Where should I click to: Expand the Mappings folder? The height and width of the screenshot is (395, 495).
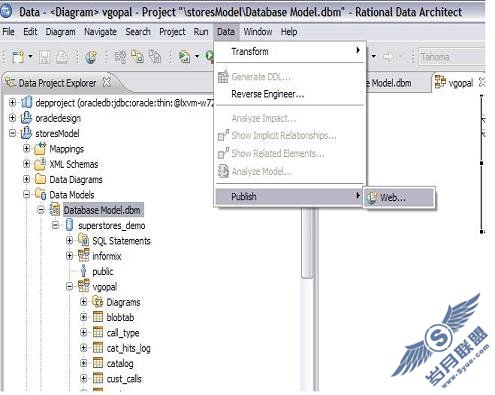click(x=27, y=148)
